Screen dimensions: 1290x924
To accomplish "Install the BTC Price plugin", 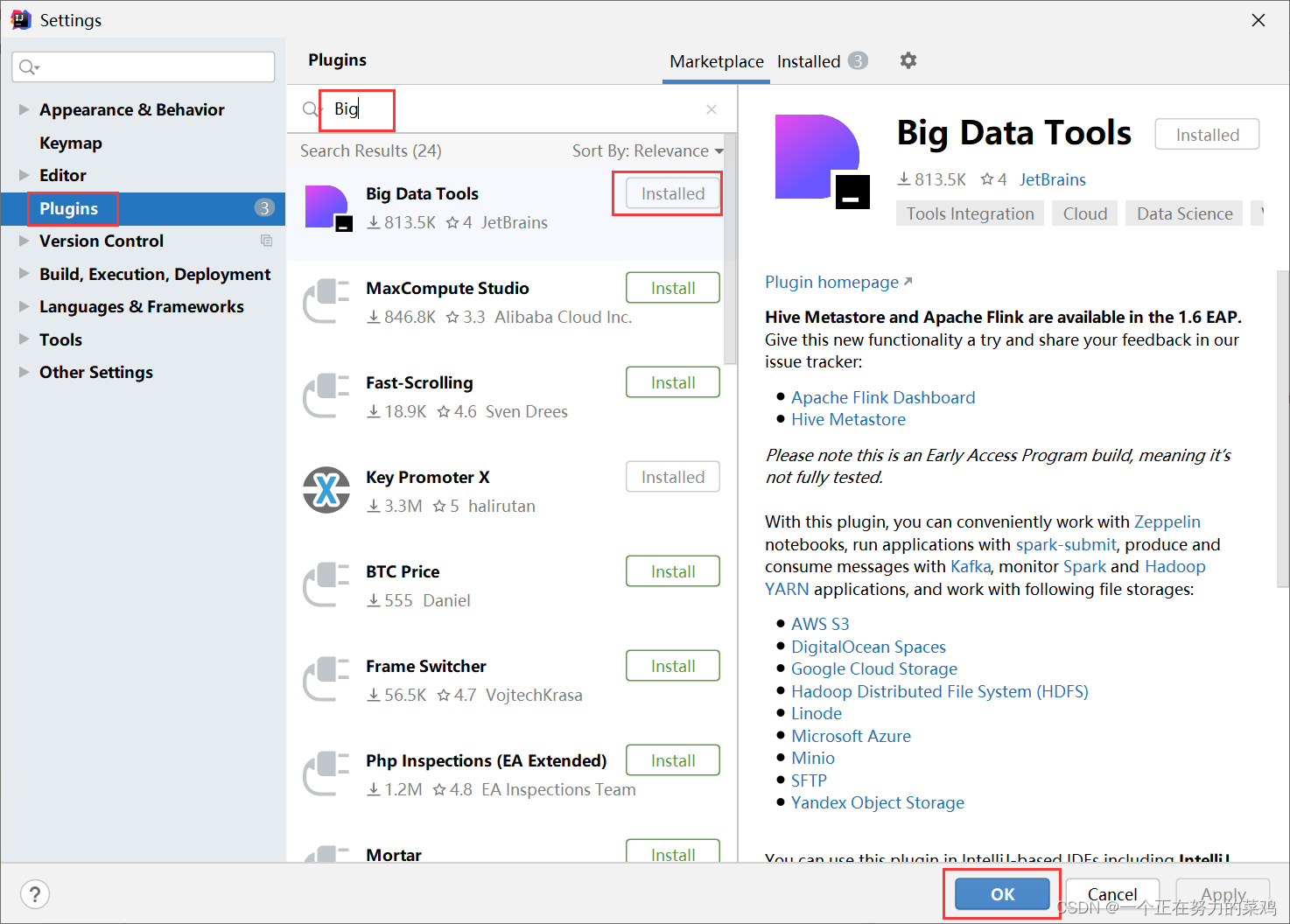I will coord(673,571).
